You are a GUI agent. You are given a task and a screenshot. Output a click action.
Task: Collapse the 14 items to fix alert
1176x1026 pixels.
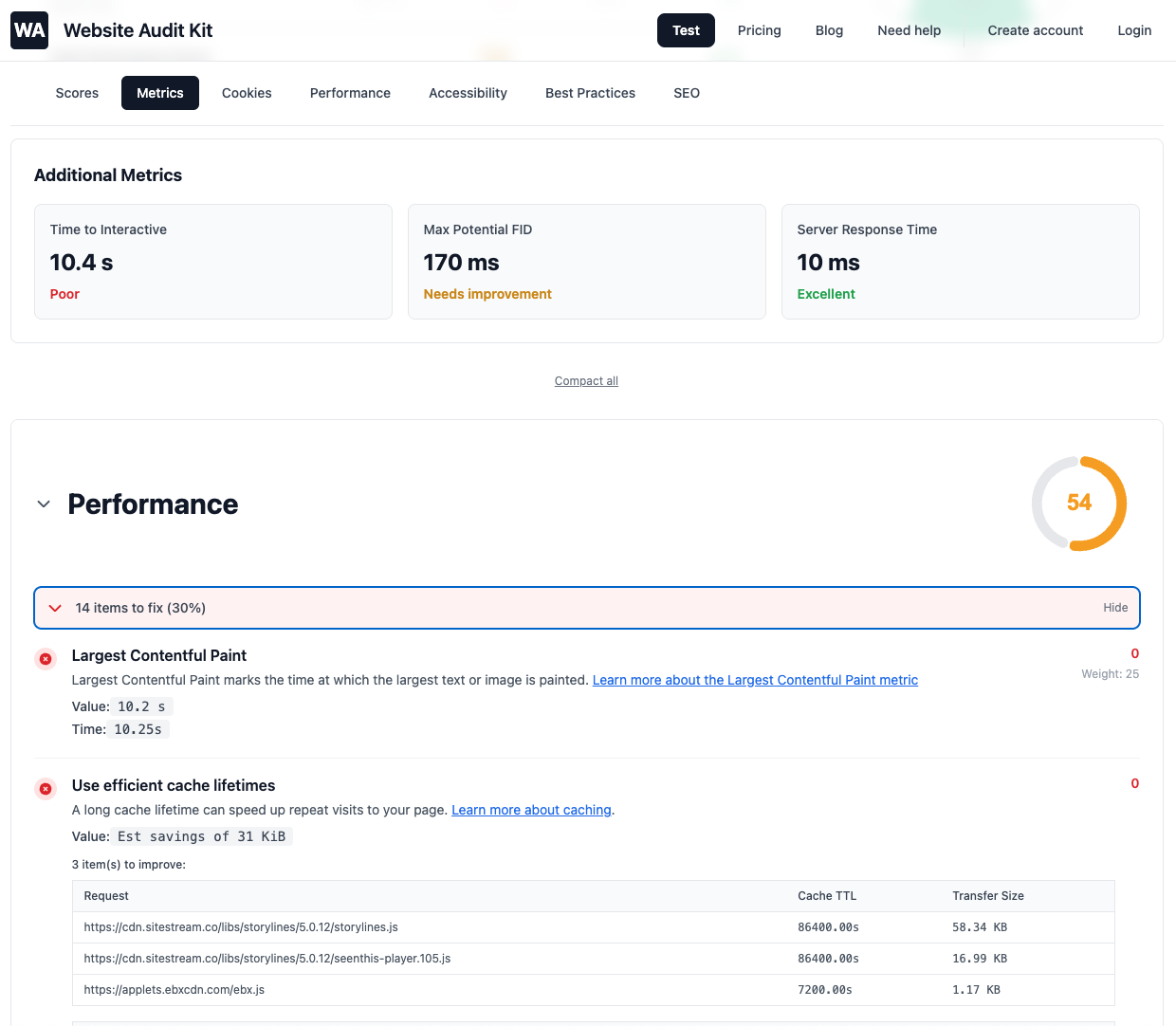click(55, 608)
